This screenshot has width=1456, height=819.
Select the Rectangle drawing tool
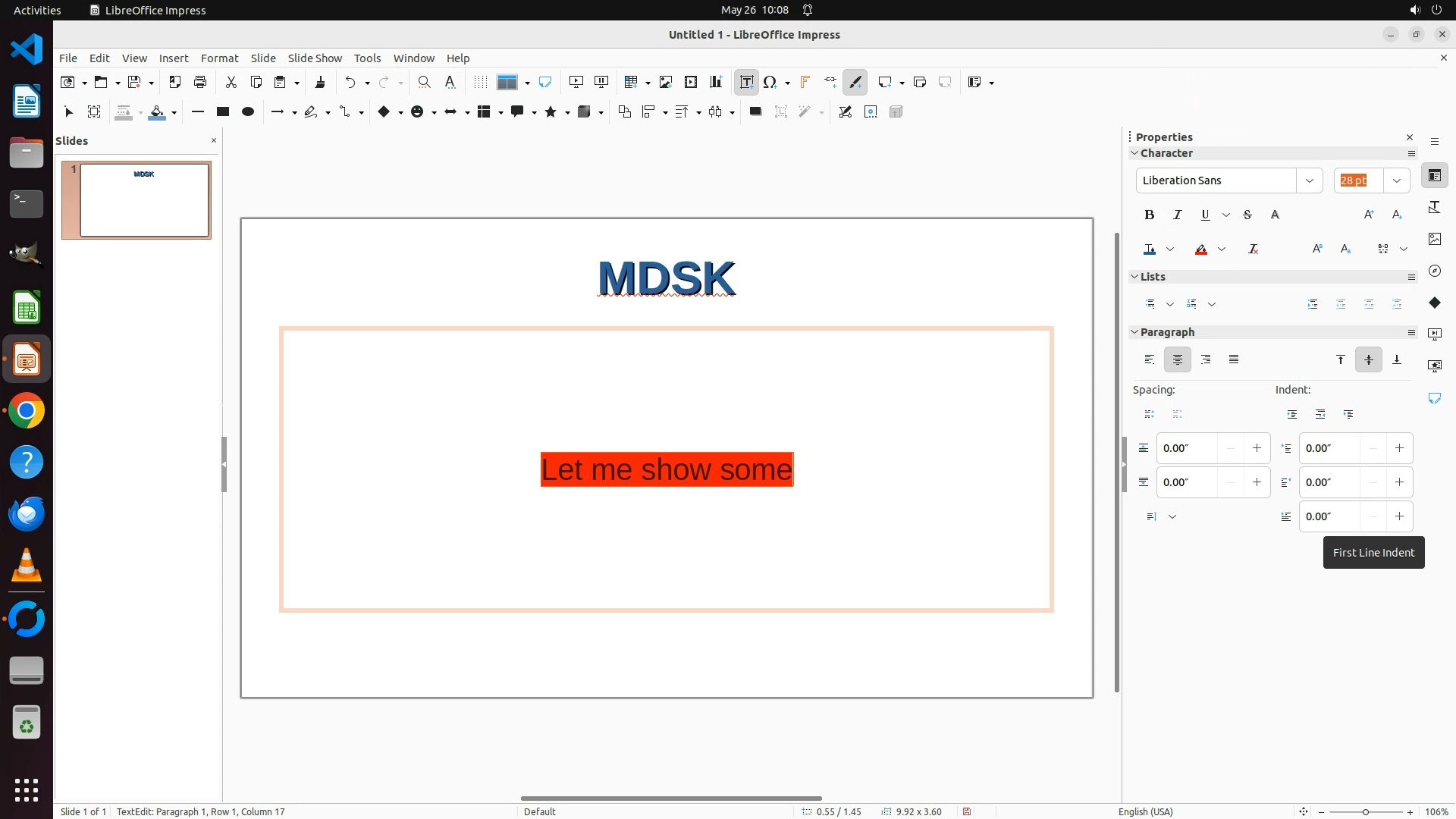coord(223,112)
